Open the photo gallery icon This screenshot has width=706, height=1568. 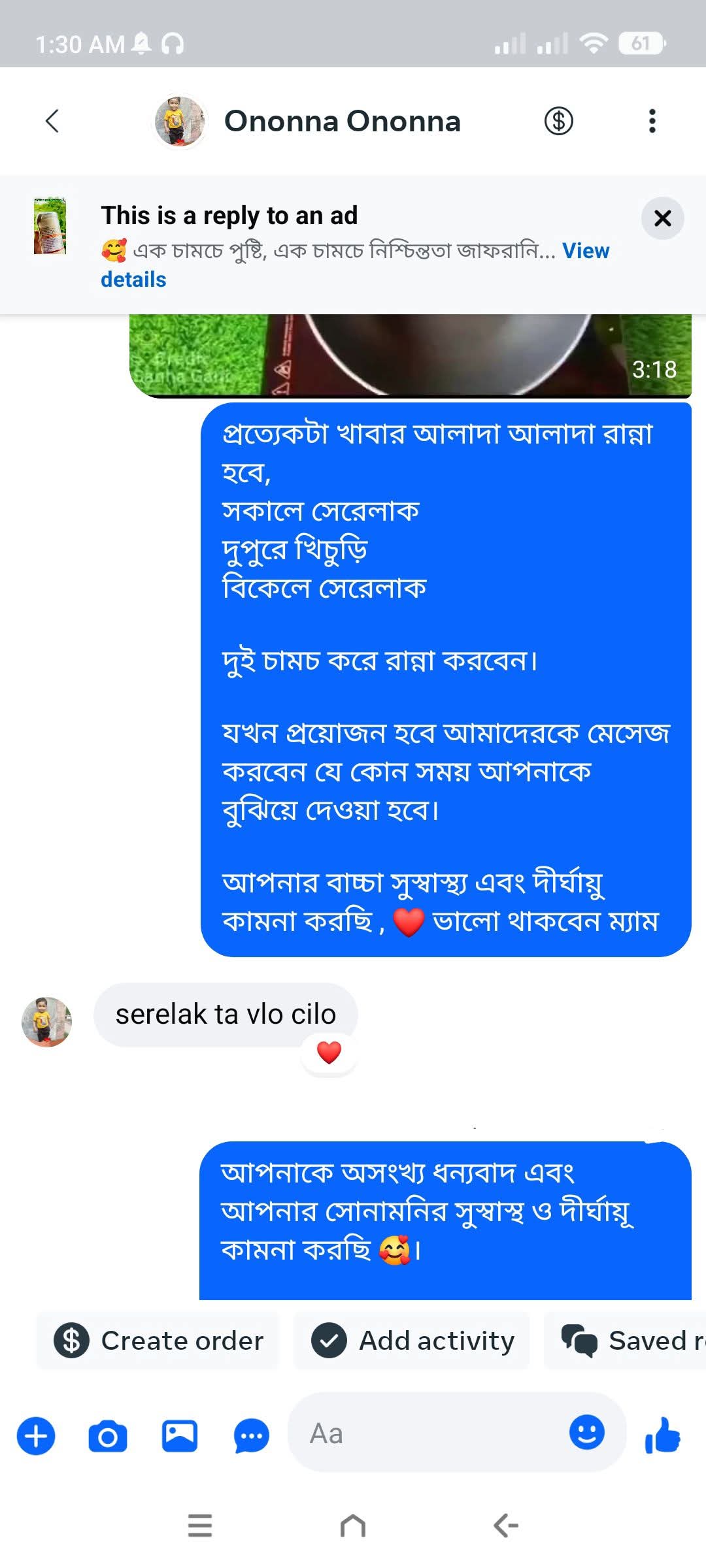tap(180, 1436)
